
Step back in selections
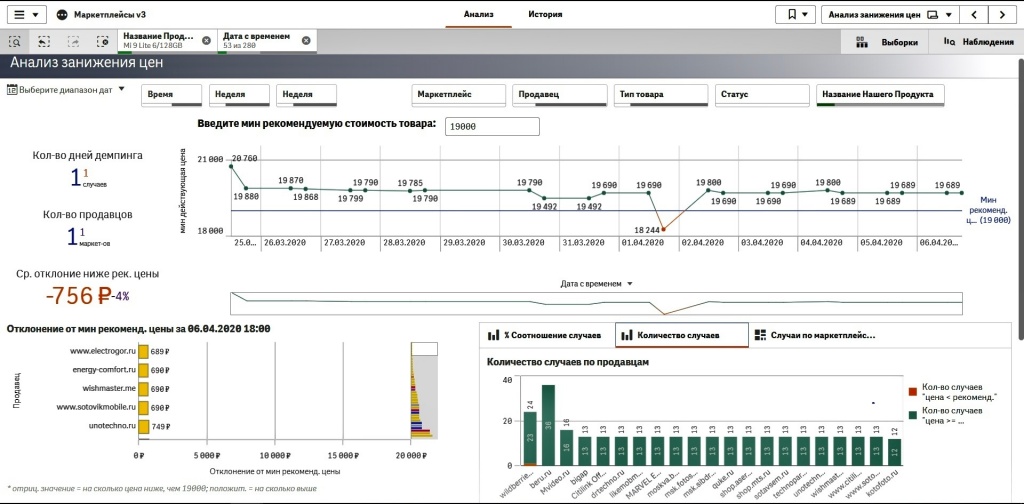click(43, 41)
